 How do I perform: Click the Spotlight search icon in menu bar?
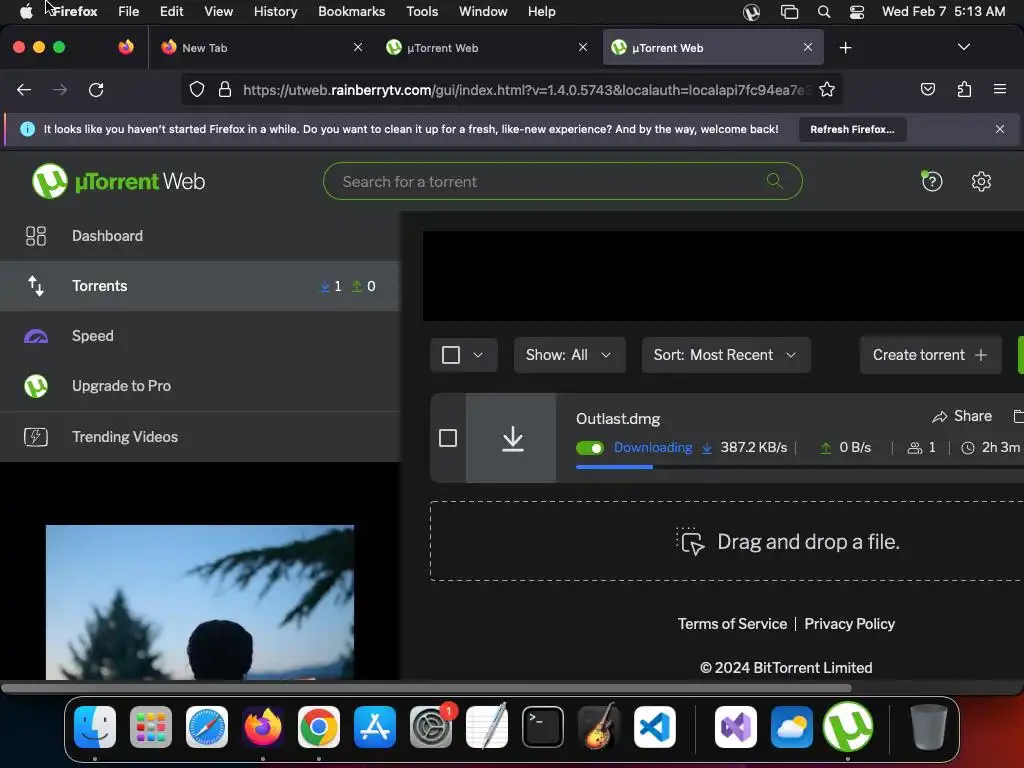[x=824, y=12]
